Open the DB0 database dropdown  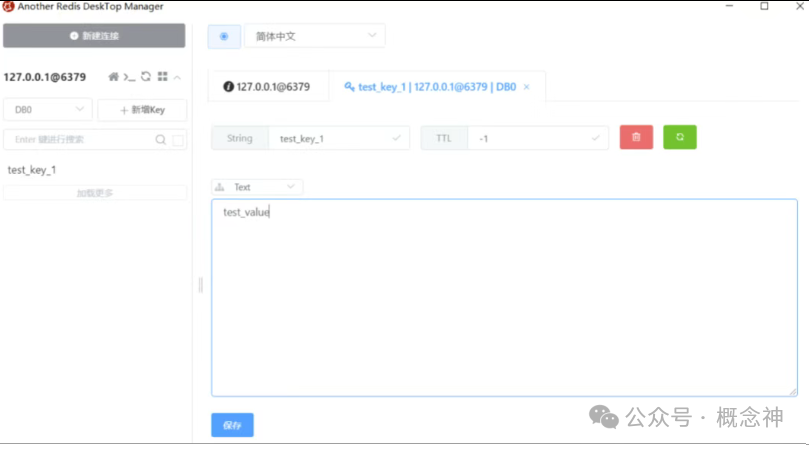pos(48,109)
